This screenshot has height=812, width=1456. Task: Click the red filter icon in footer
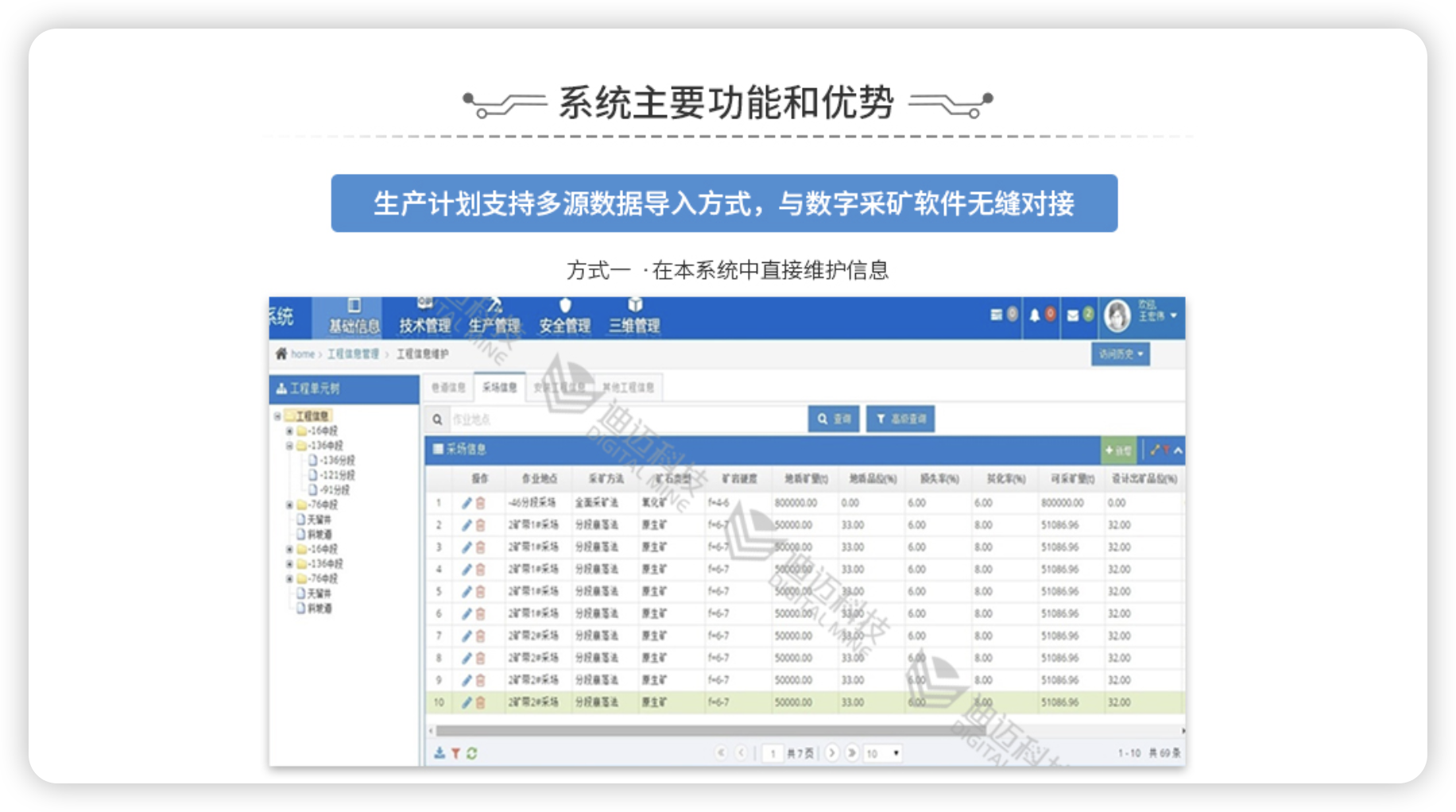click(x=455, y=753)
